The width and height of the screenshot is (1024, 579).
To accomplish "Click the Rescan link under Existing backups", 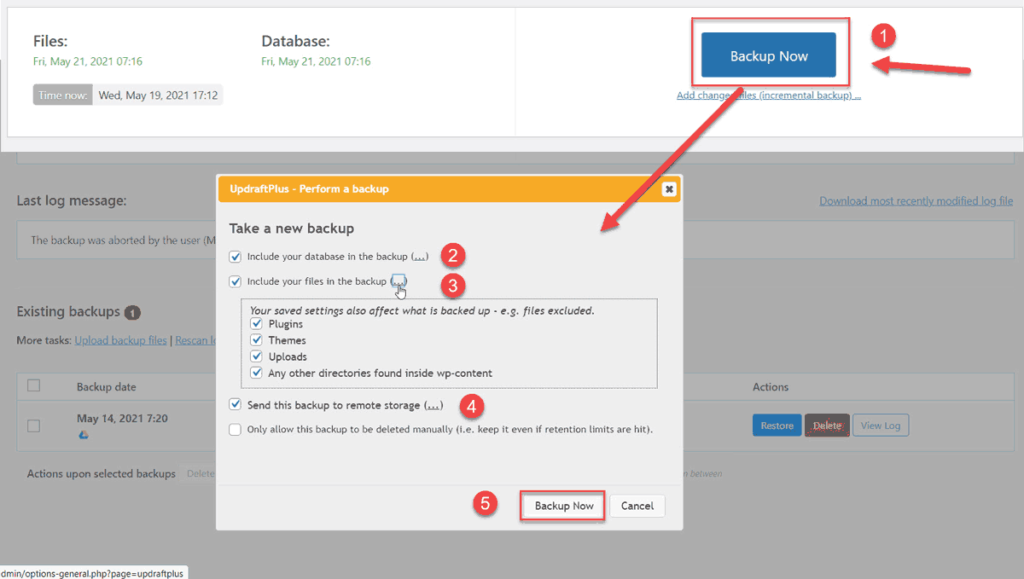I will 195,340.
